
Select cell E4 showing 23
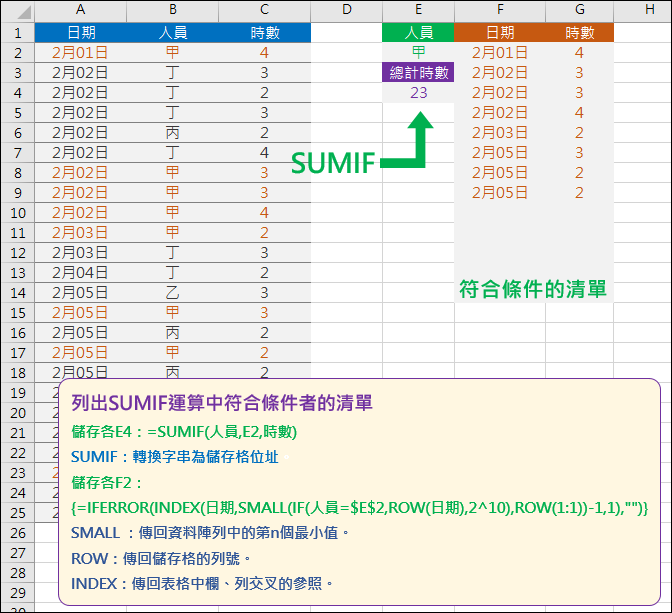[418, 93]
